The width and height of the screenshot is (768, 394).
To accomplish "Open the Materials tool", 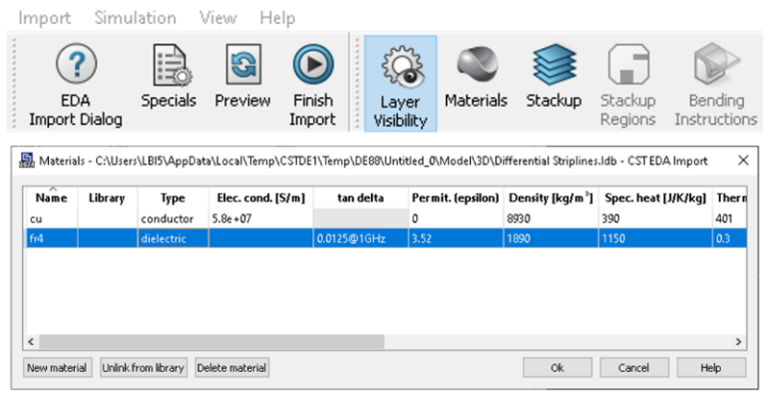I will pos(476,76).
